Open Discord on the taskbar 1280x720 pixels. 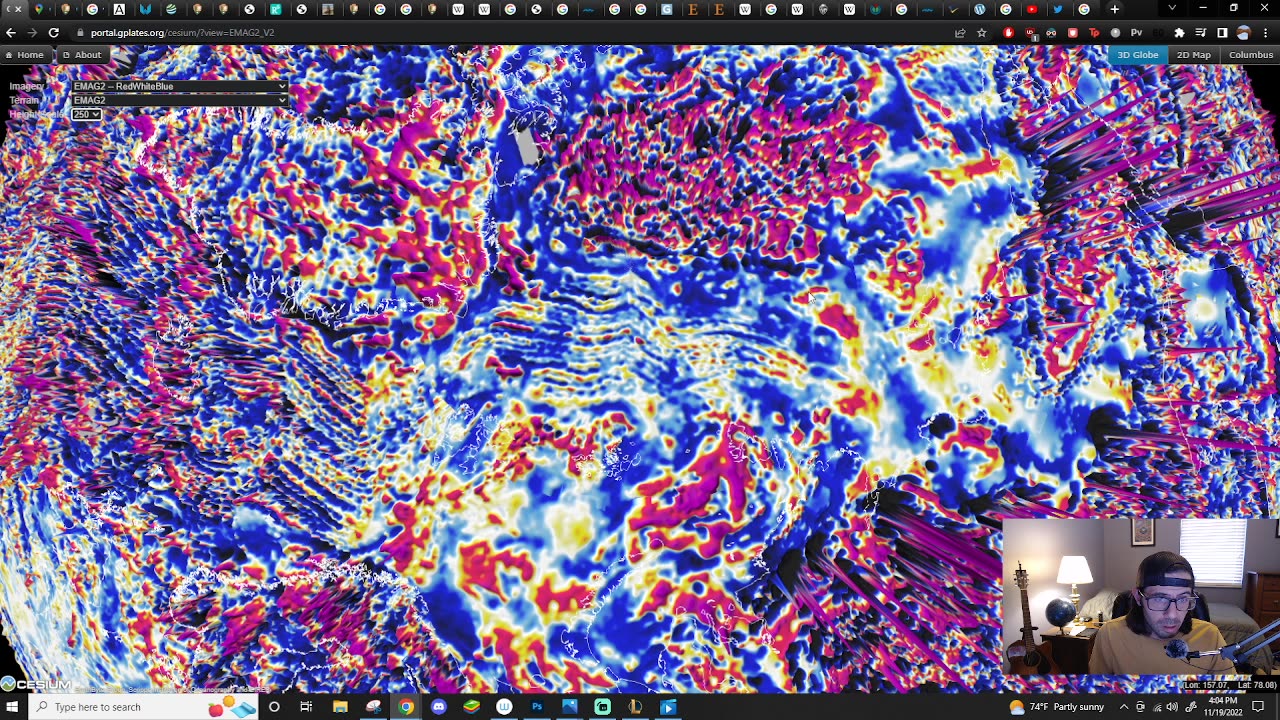coord(439,707)
